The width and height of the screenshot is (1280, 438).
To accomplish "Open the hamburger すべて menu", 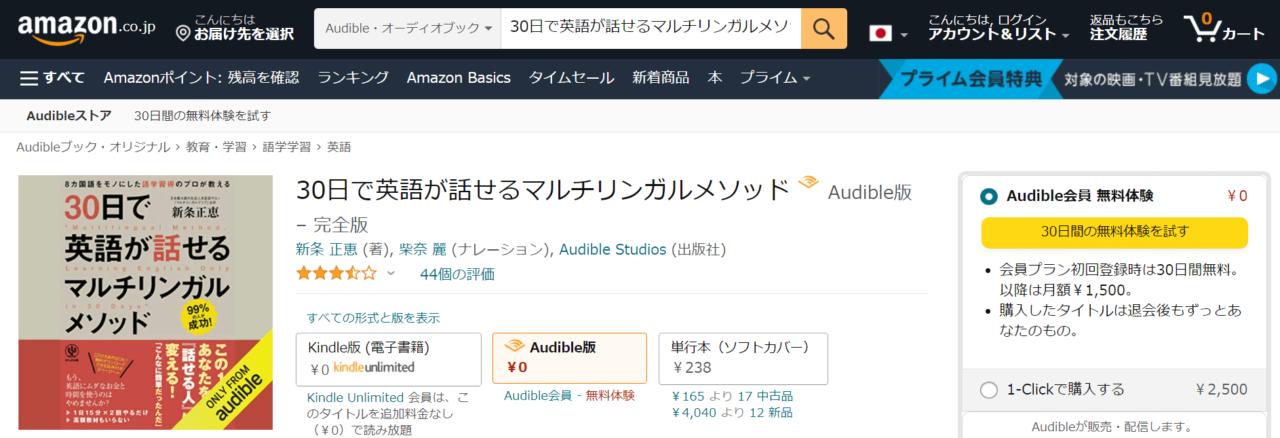I will coord(52,78).
